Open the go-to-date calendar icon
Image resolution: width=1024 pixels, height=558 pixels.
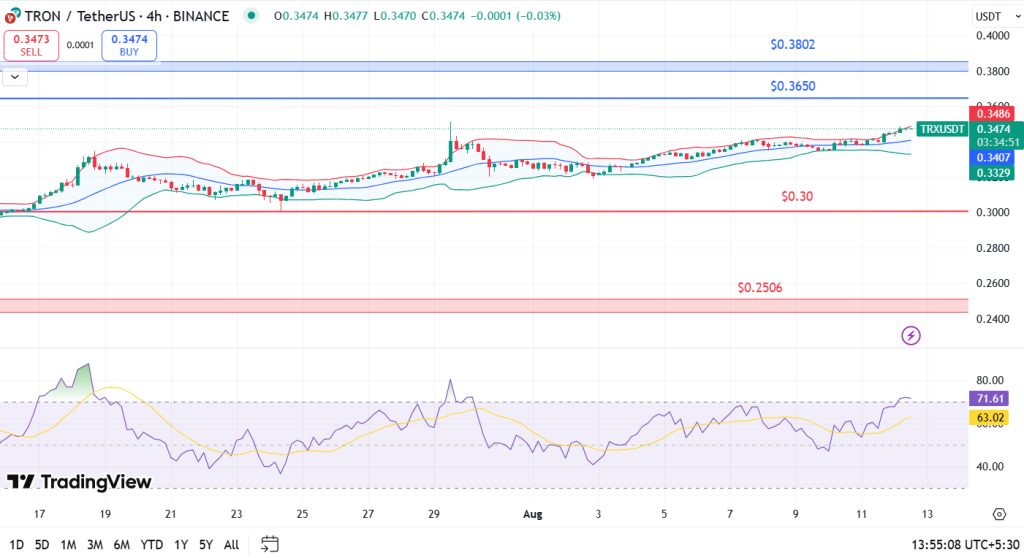point(269,544)
